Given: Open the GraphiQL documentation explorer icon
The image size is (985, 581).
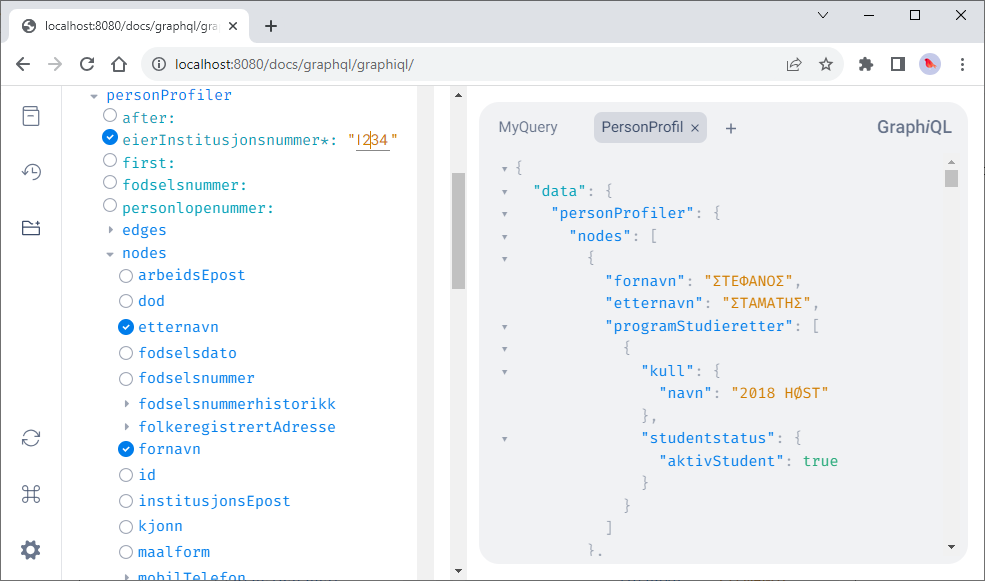Looking at the screenshot, I should pos(31,116).
